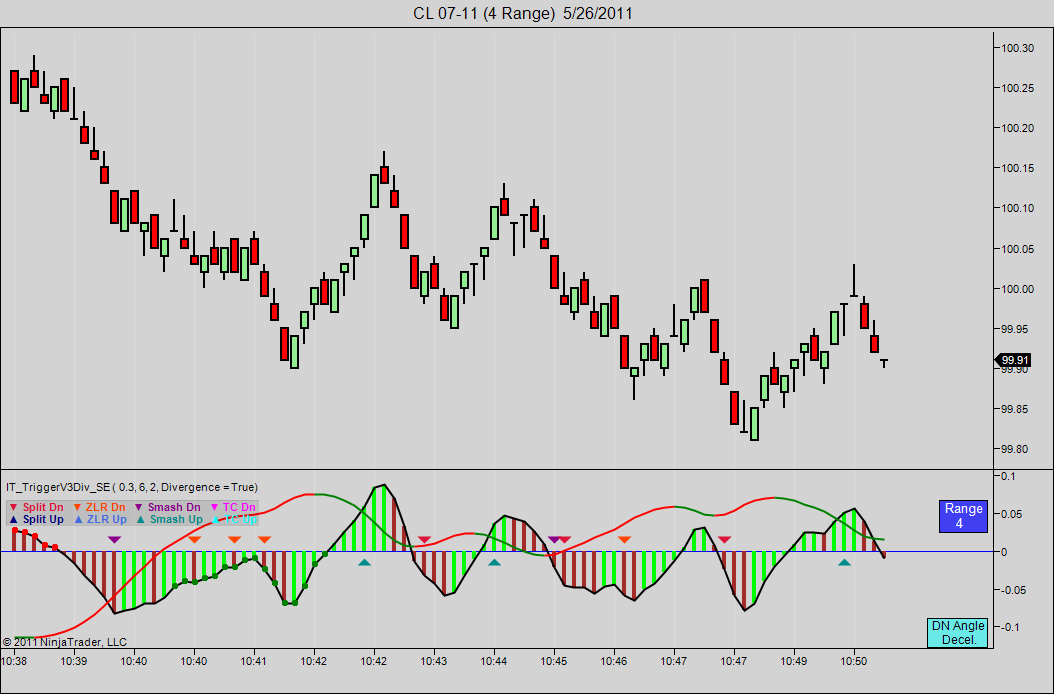Click the 99.80 price axis label

coord(1015,449)
